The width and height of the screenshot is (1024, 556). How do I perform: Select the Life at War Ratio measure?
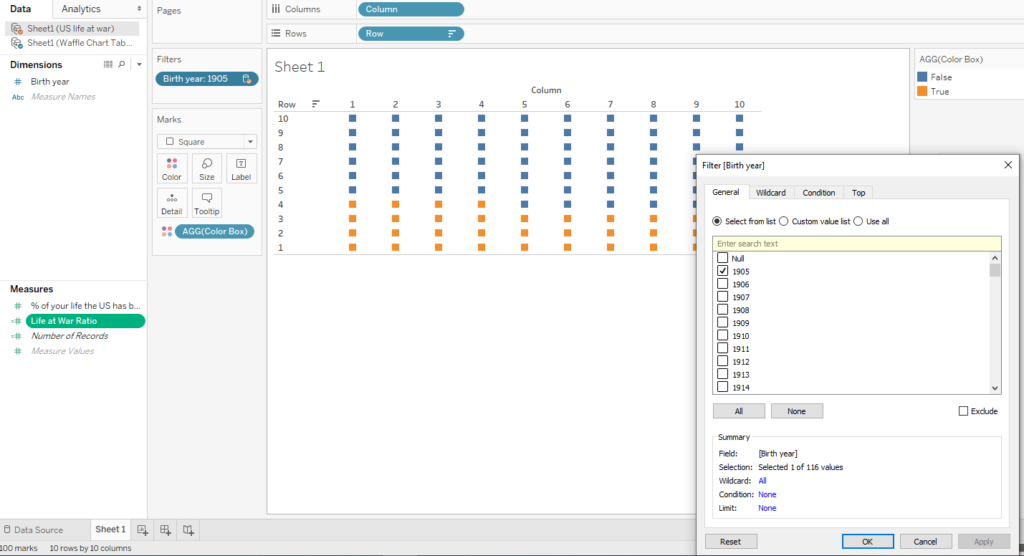tap(85, 321)
